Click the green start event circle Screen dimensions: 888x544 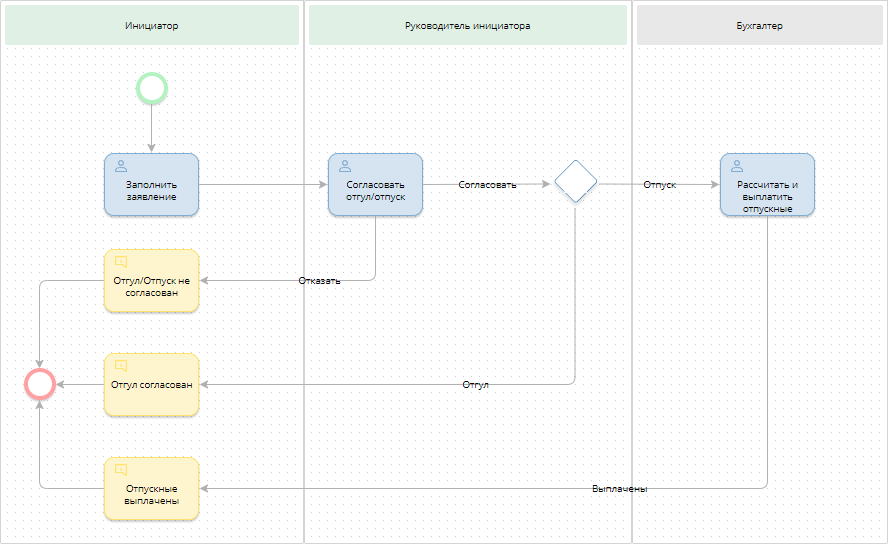[151, 89]
